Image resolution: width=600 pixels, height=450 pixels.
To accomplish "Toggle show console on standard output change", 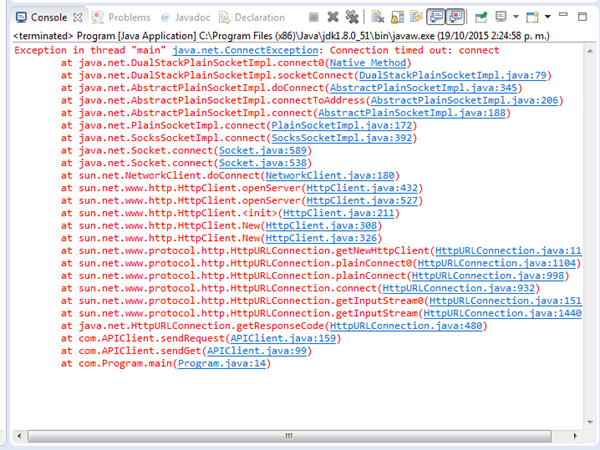I will tap(436, 17).
